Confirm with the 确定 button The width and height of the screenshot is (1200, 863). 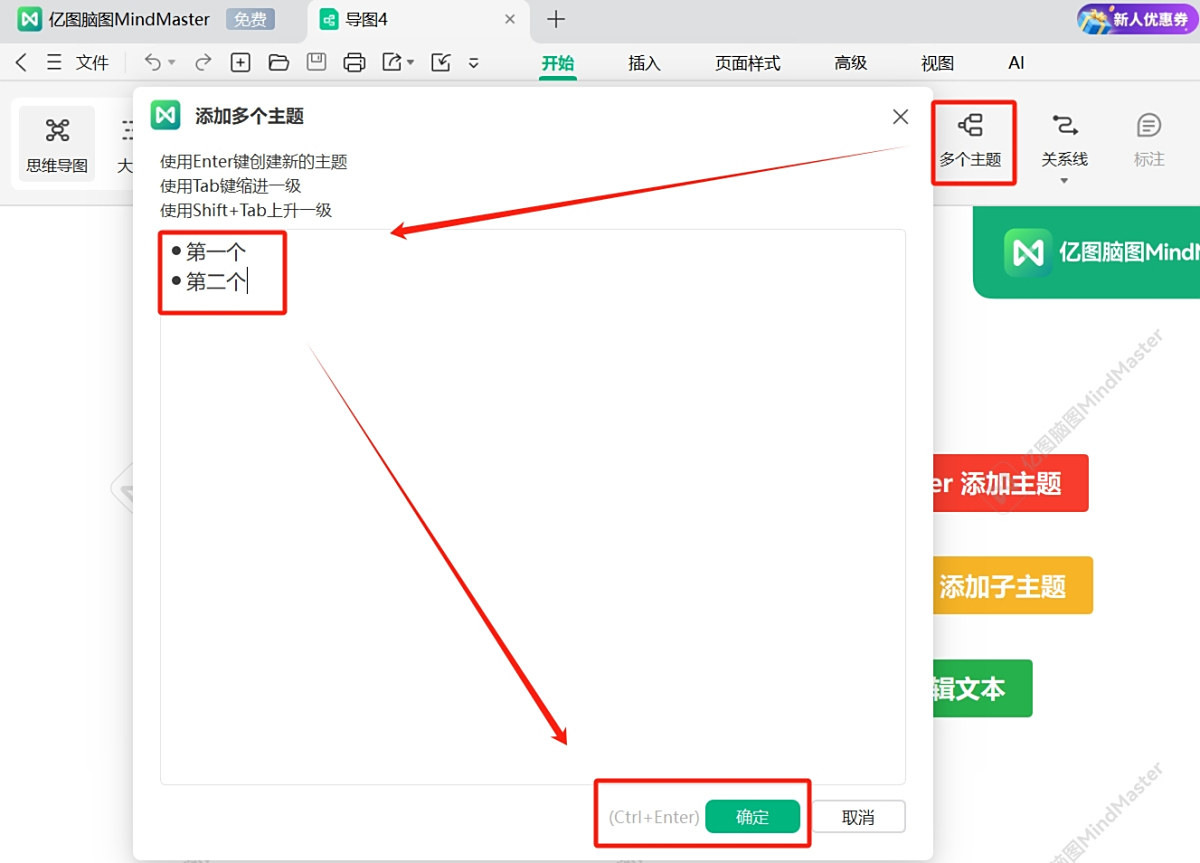pos(752,817)
